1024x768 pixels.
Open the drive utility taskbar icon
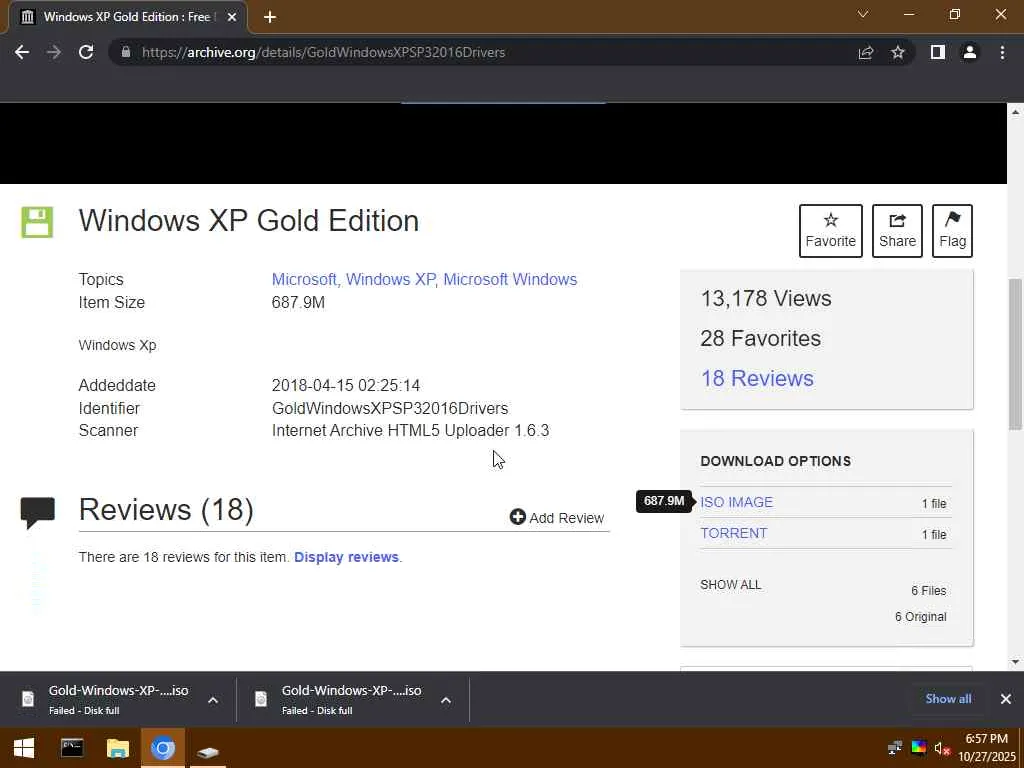click(208, 750)
